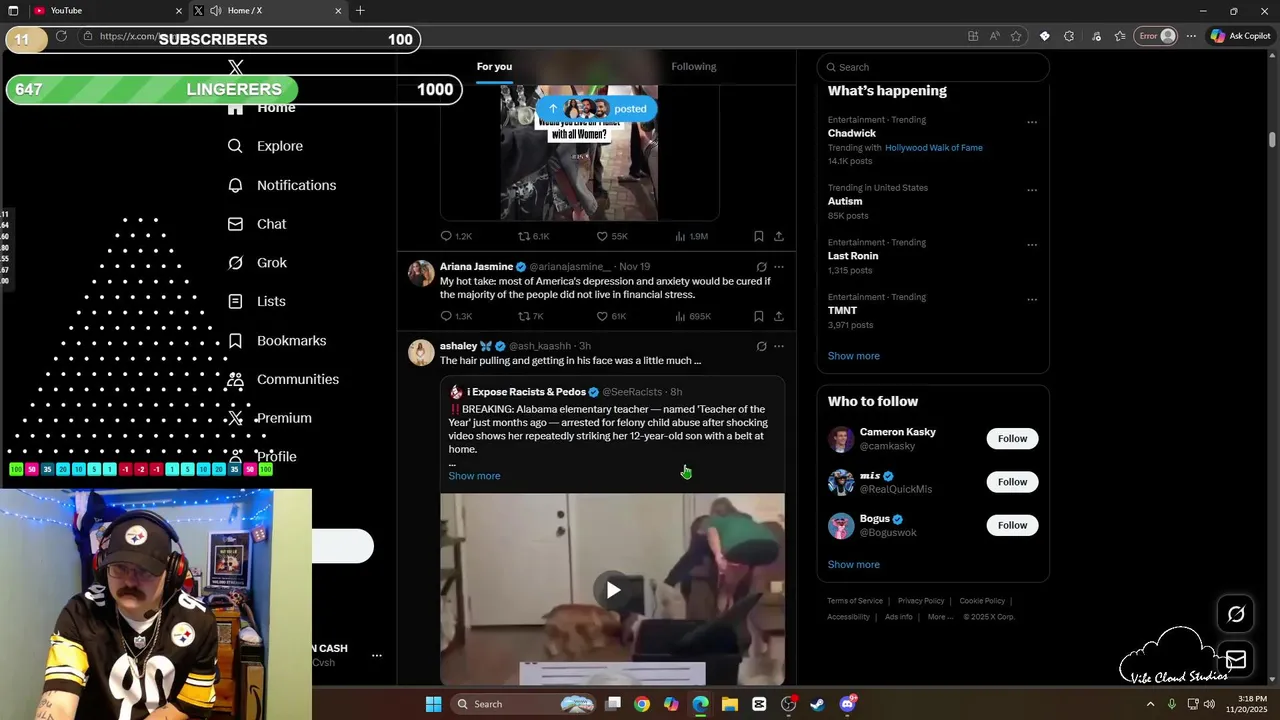
Task: Open more options on Ariana Jasmine's post
Action: 779,267
